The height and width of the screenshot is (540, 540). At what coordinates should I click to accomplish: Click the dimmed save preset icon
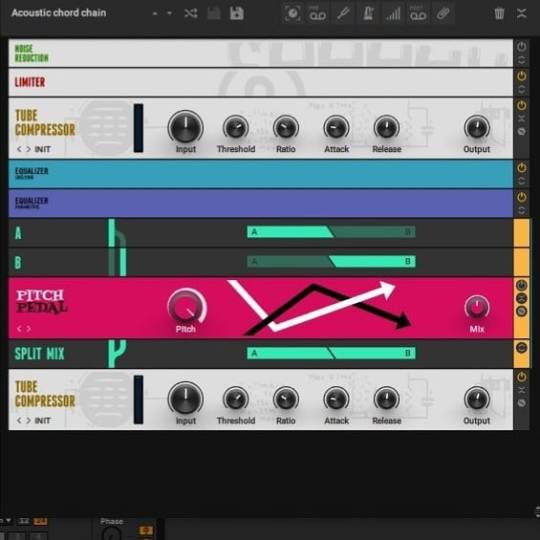214,13
